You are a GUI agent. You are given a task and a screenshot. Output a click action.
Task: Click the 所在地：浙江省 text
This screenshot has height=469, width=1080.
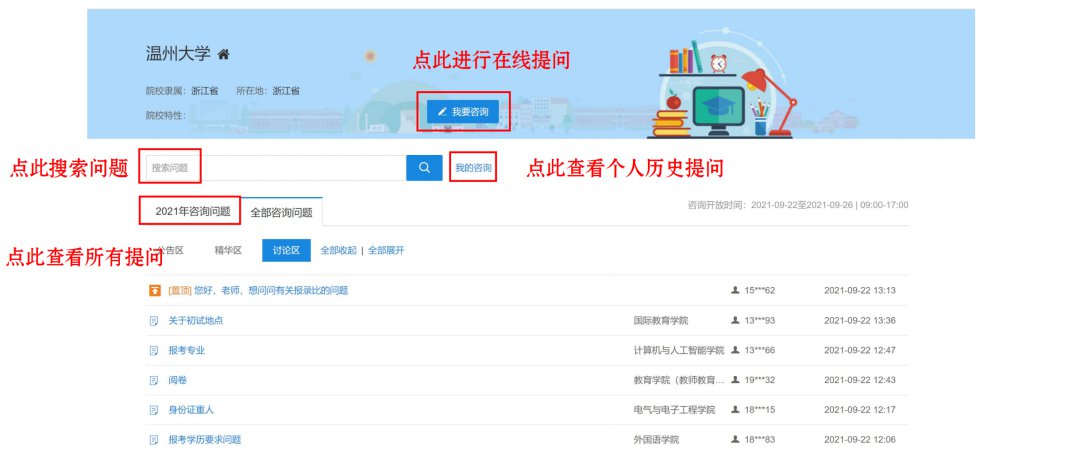pos(268,91)
